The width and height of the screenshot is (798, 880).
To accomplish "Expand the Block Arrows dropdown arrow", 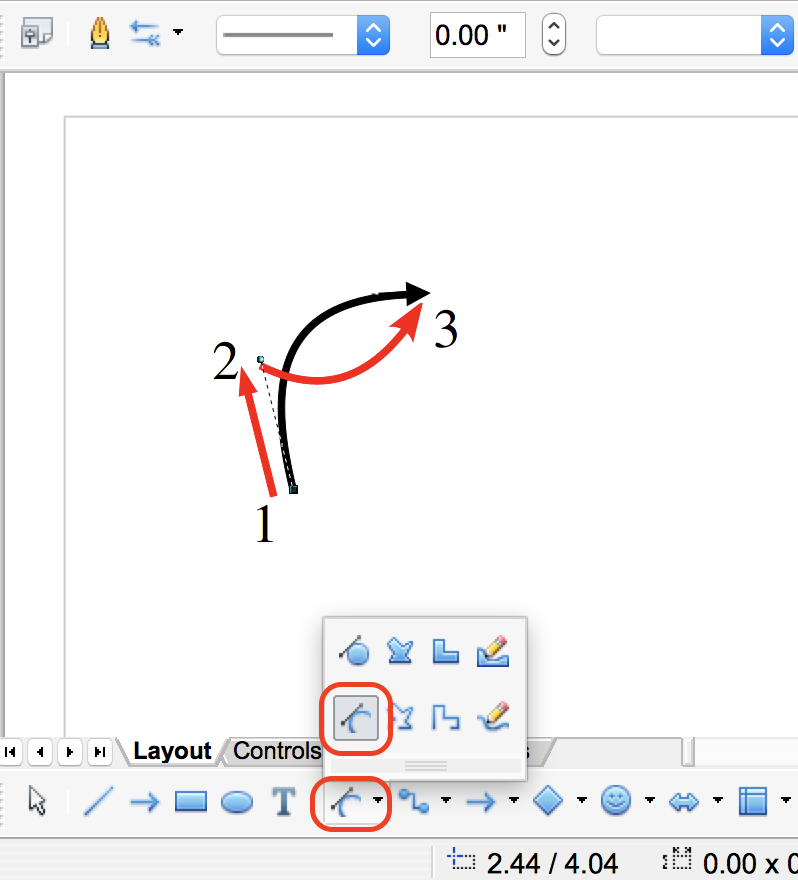I will click(718, 800).
